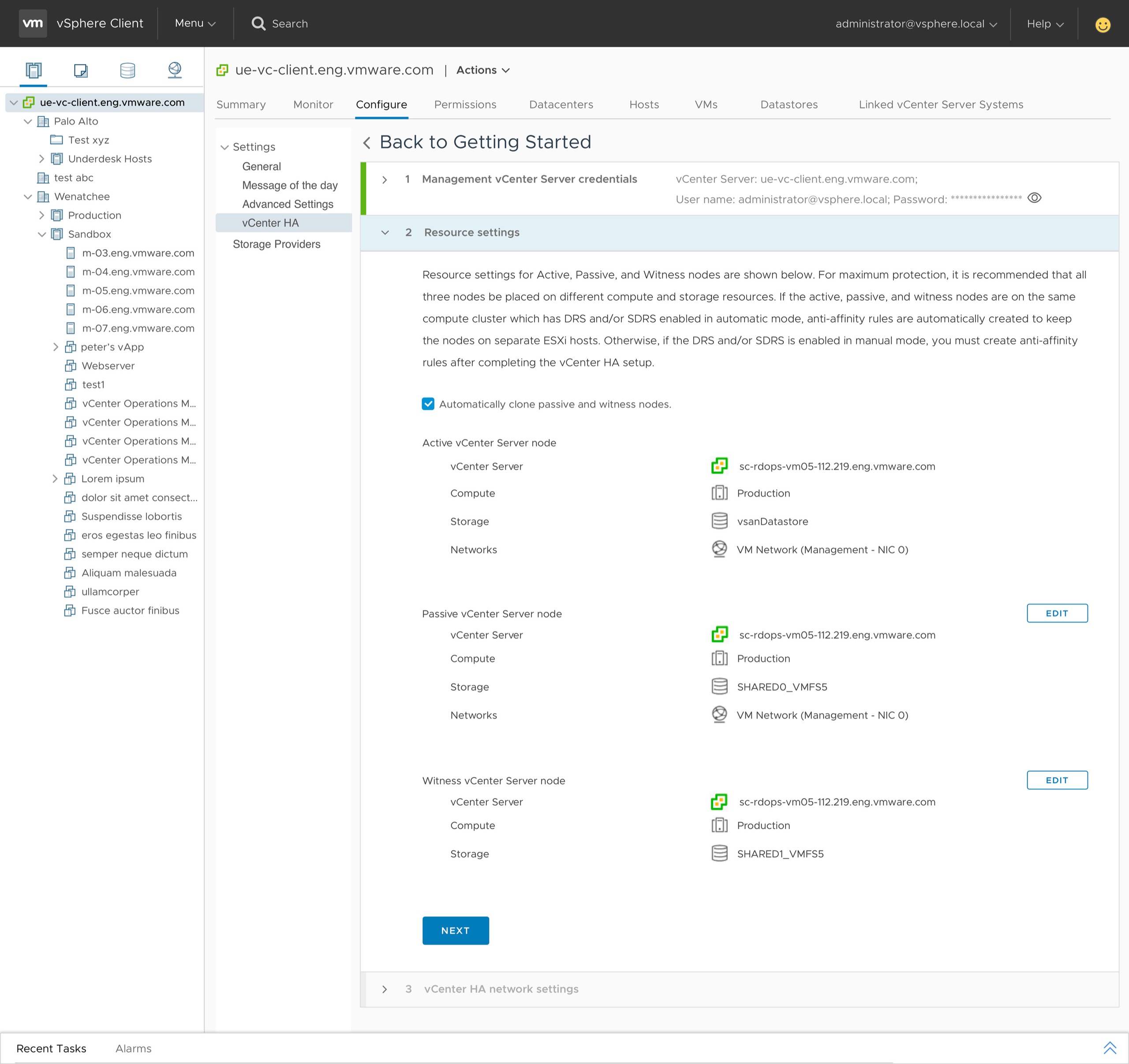Open the Alarms tab at the bottom
This screenshot has width=1129, height=1064.
(134, 1049)
